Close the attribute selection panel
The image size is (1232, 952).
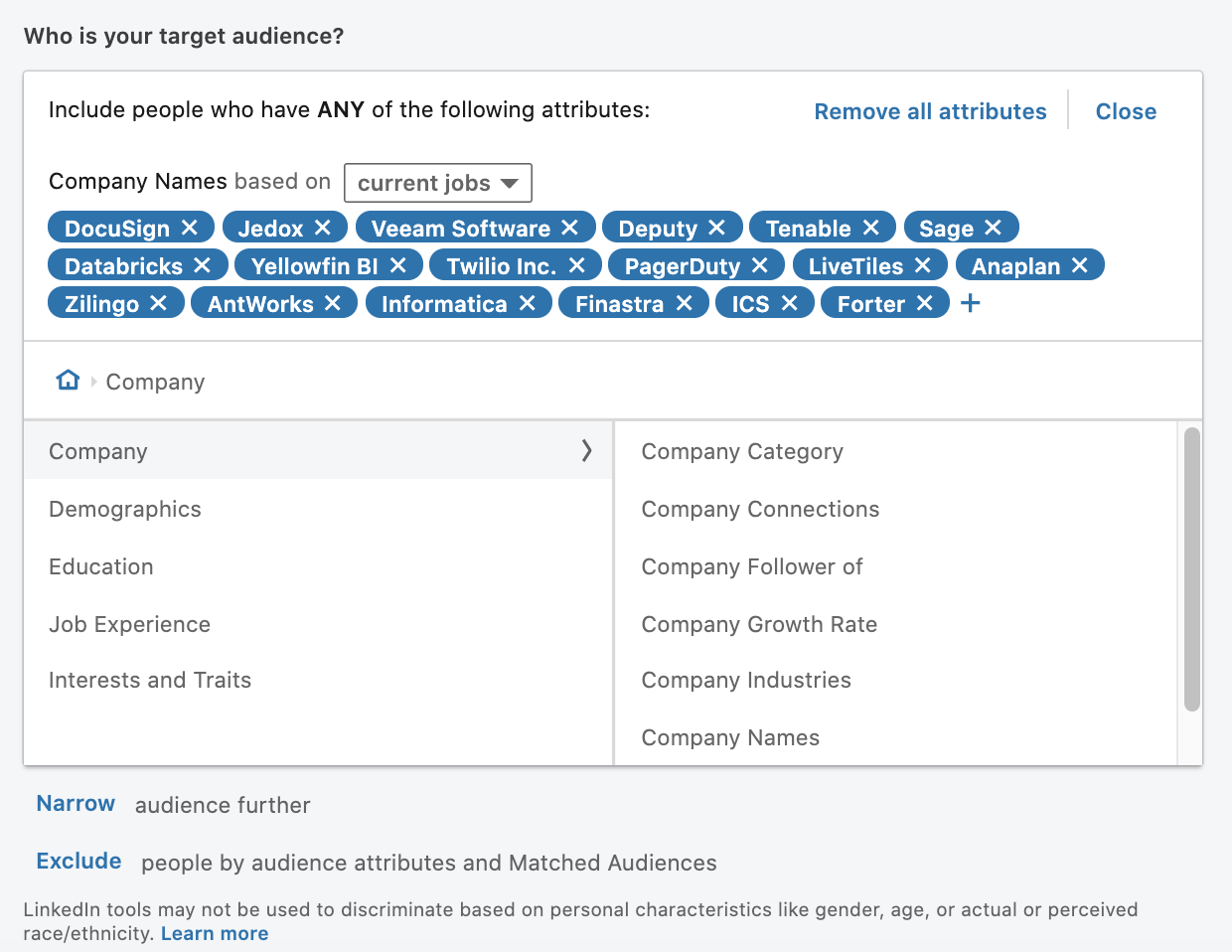coord(1126,111)
